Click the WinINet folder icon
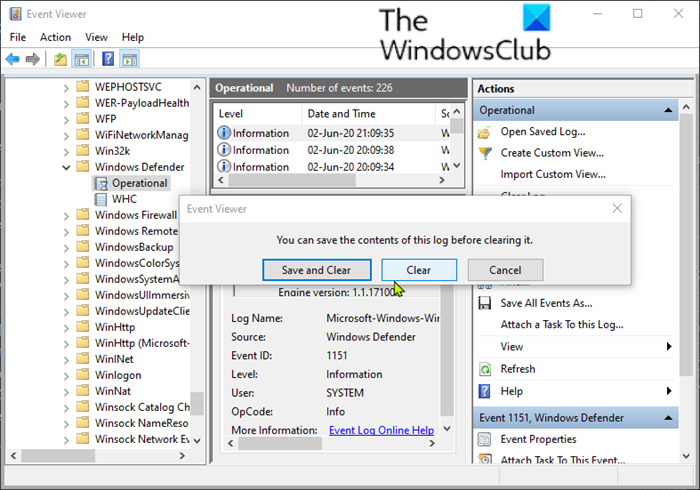 (83, 358)
